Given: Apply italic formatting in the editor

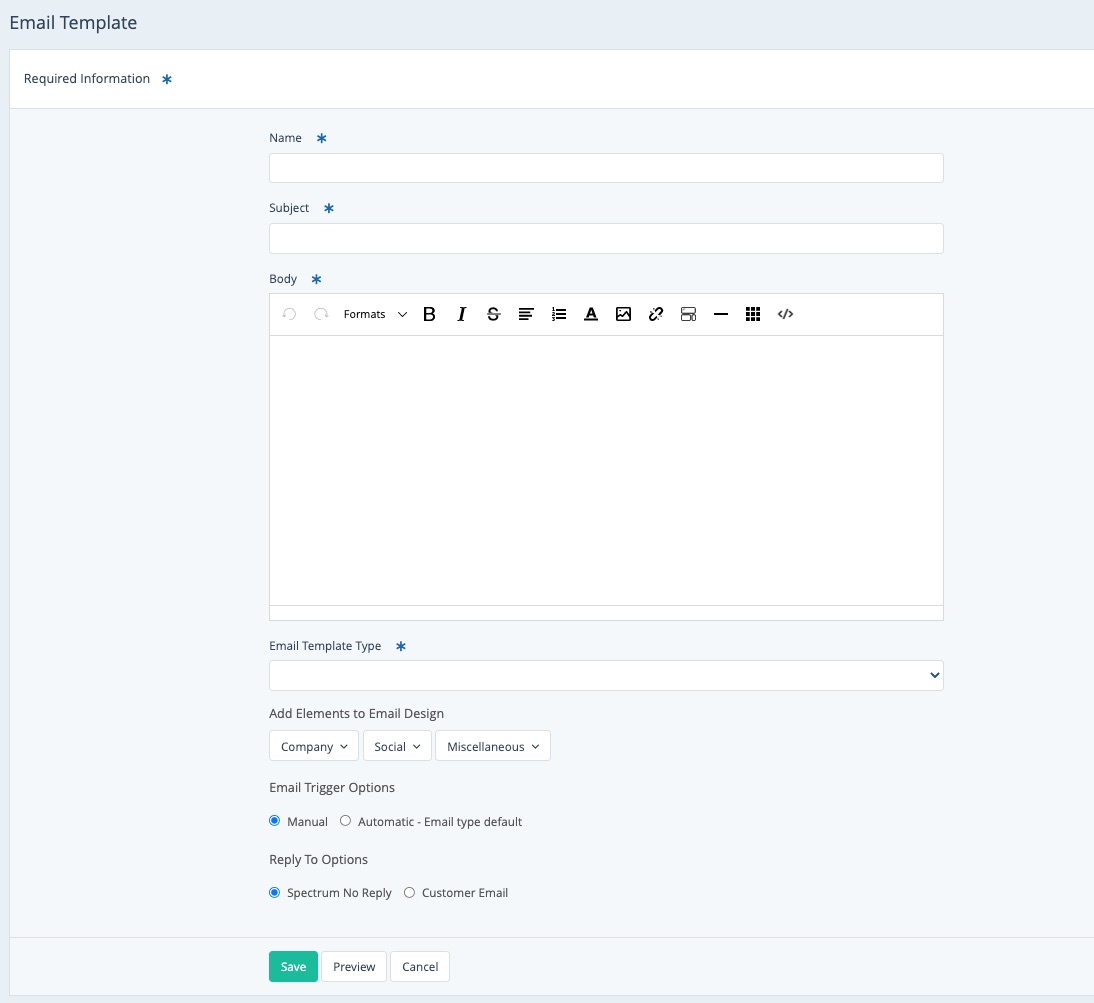Looking at the screenshot, I should point(461,314).
